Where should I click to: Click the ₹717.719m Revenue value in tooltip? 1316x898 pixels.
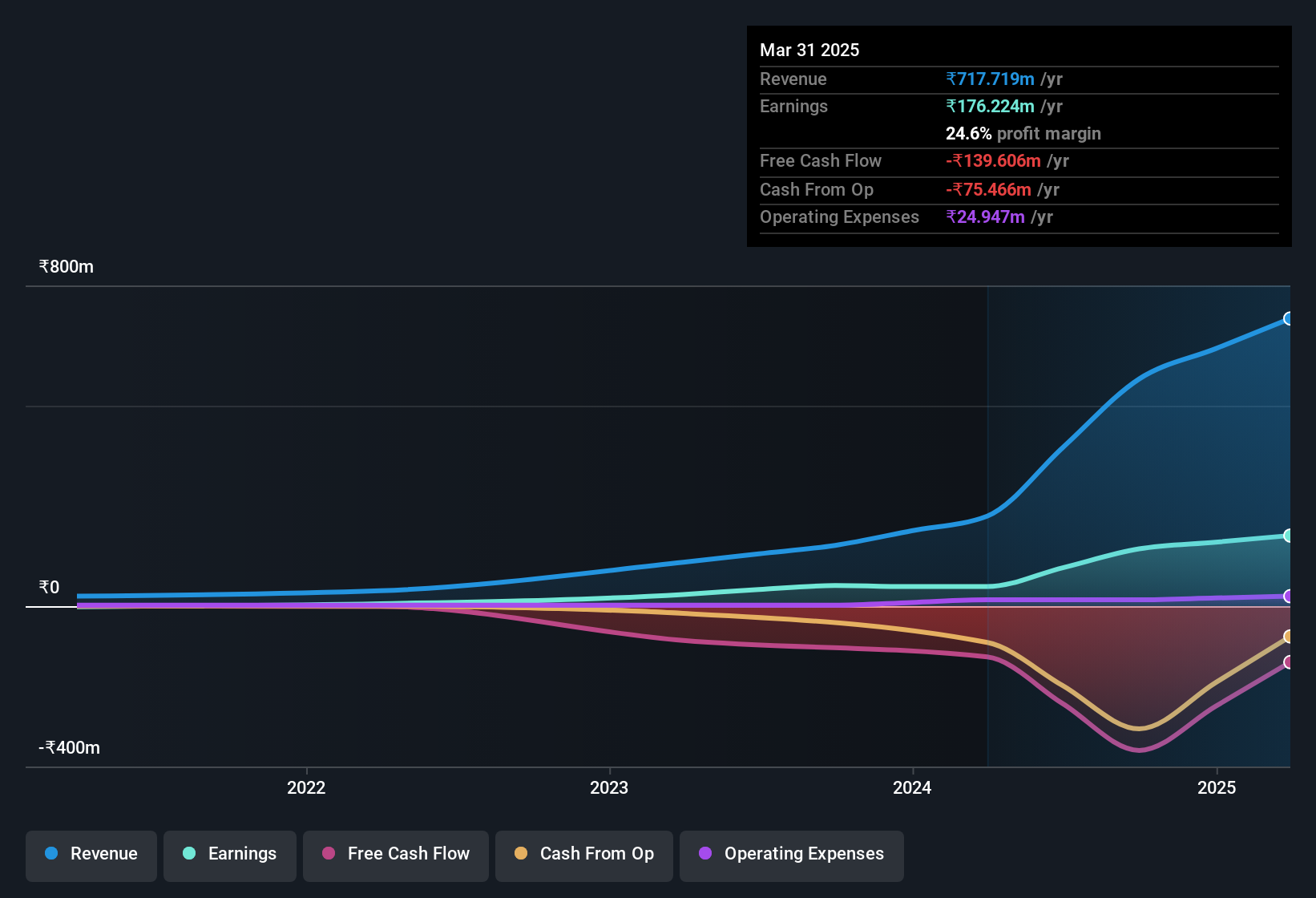click(991, 79)
